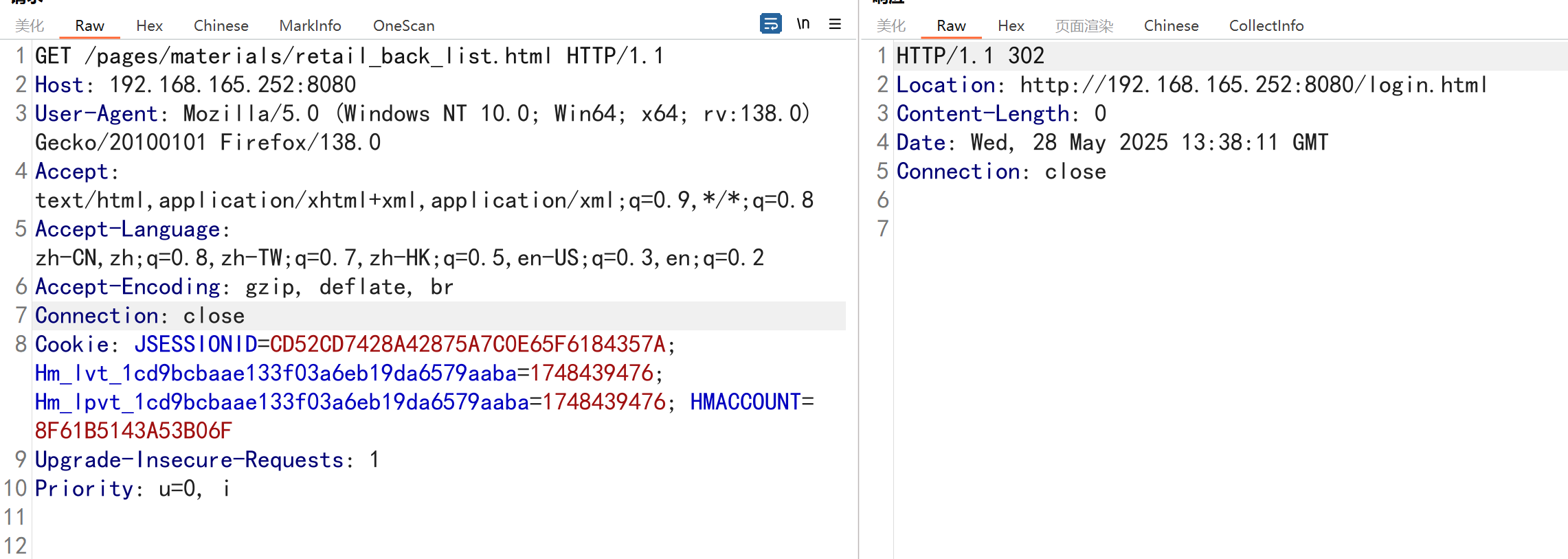Open the request editor hamburger menu

[835, 24]
